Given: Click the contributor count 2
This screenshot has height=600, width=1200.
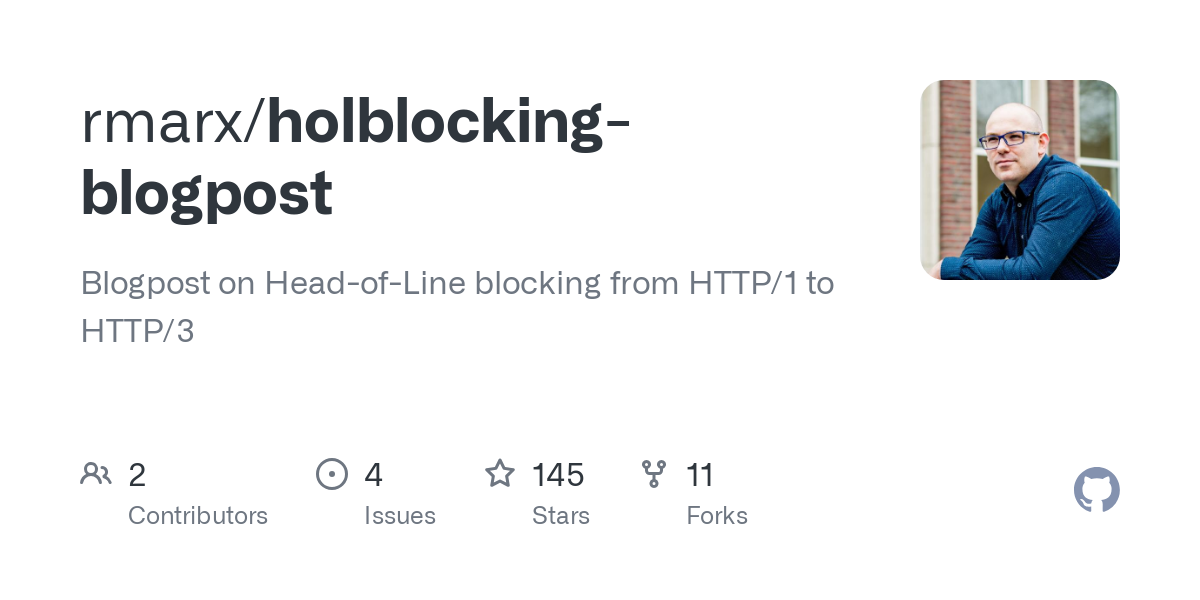Looking at the screenshot, I should (137, 475).
